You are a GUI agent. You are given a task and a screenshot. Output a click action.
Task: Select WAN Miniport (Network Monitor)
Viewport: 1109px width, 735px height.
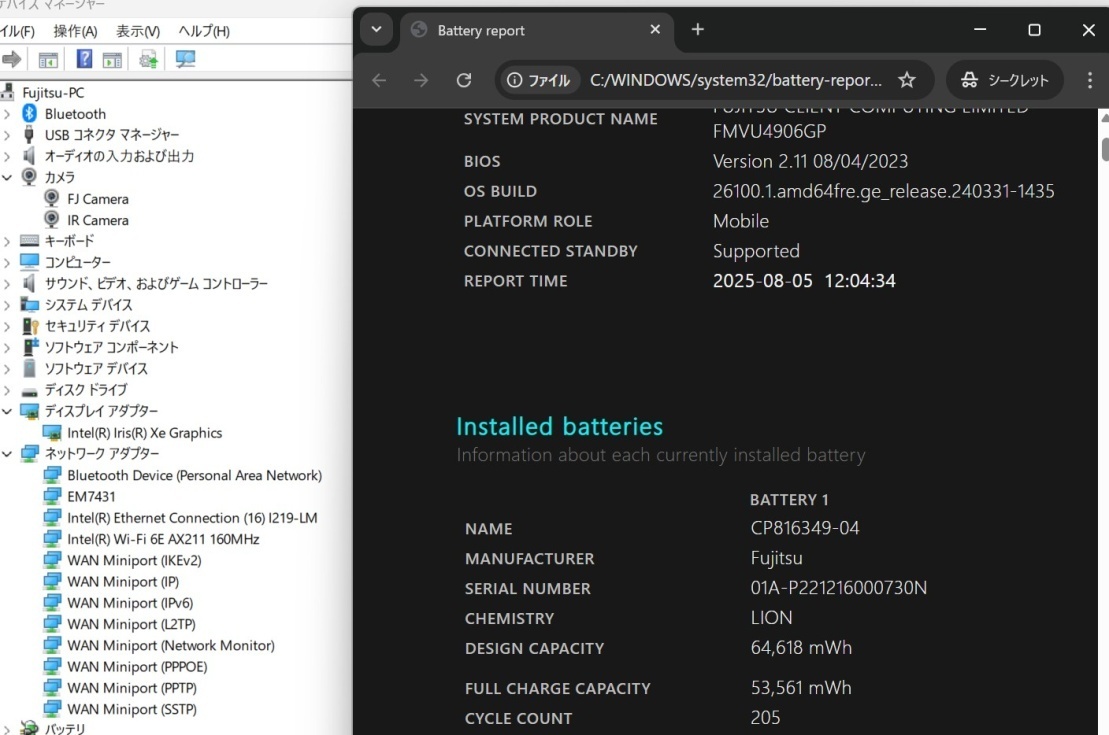171,645
